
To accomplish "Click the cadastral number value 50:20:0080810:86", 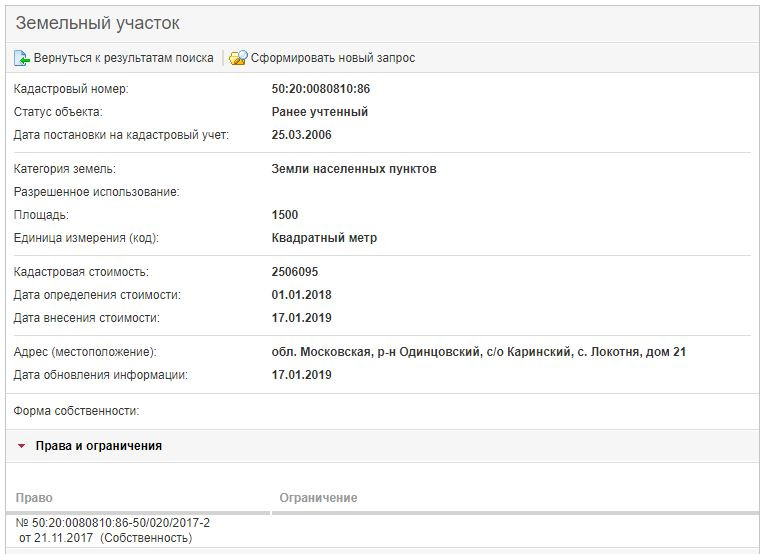I will (x=321, y=89).
